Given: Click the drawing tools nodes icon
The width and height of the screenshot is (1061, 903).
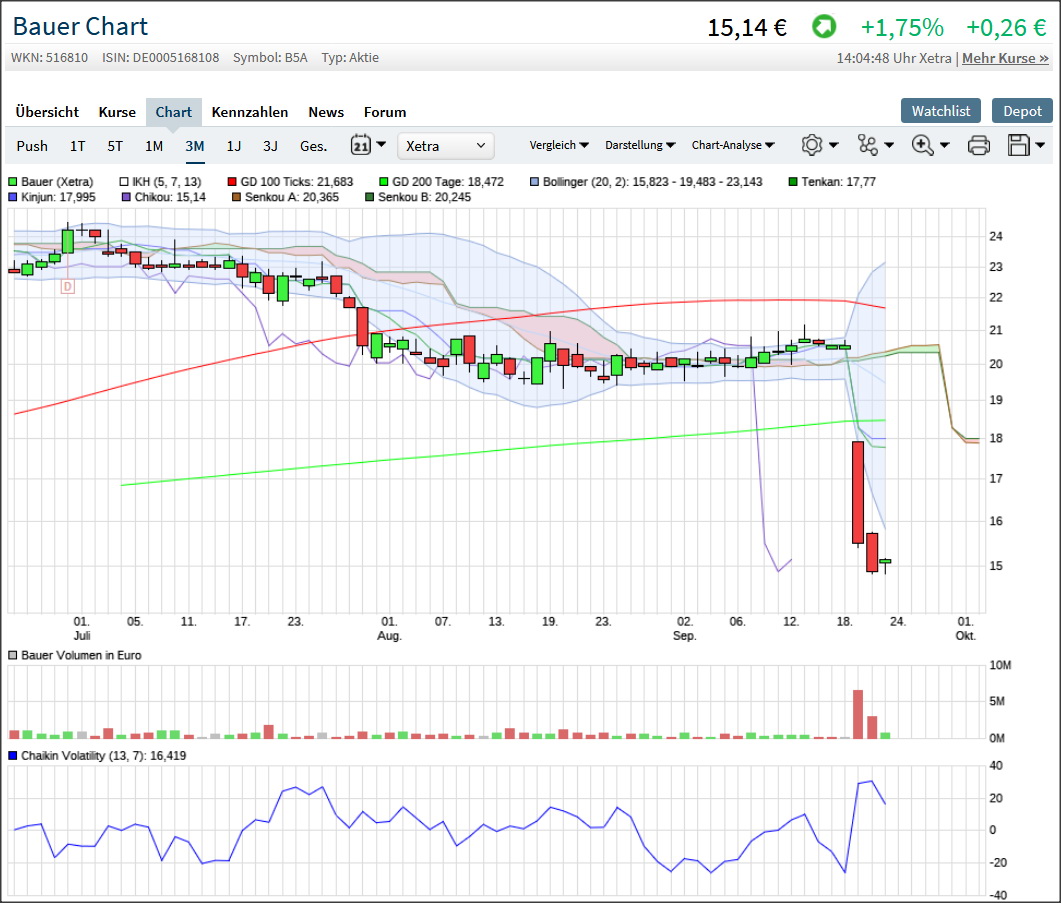Looking at the screenshot, I should (868, 146).
